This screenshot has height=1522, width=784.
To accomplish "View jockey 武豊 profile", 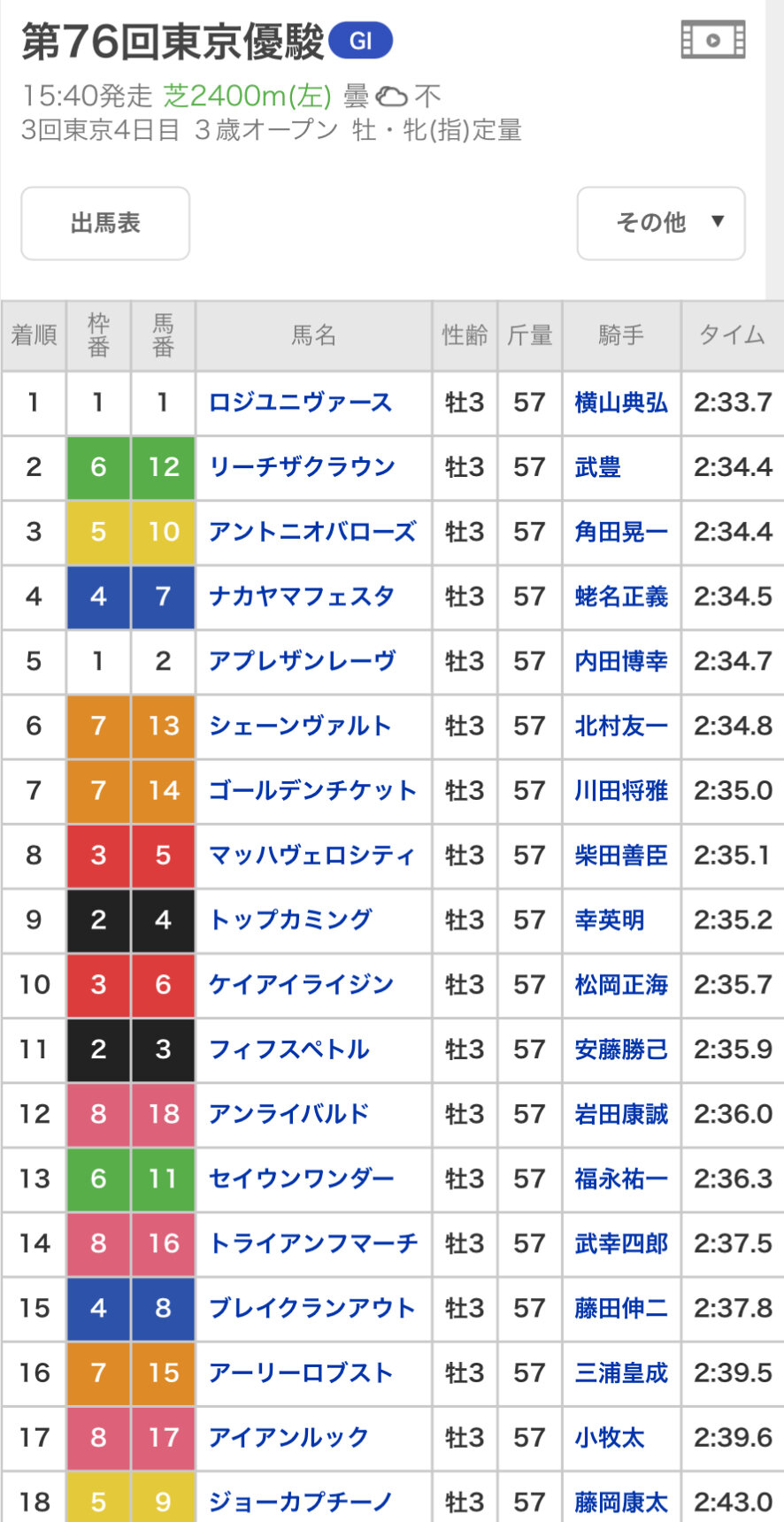I will (598, 467).
